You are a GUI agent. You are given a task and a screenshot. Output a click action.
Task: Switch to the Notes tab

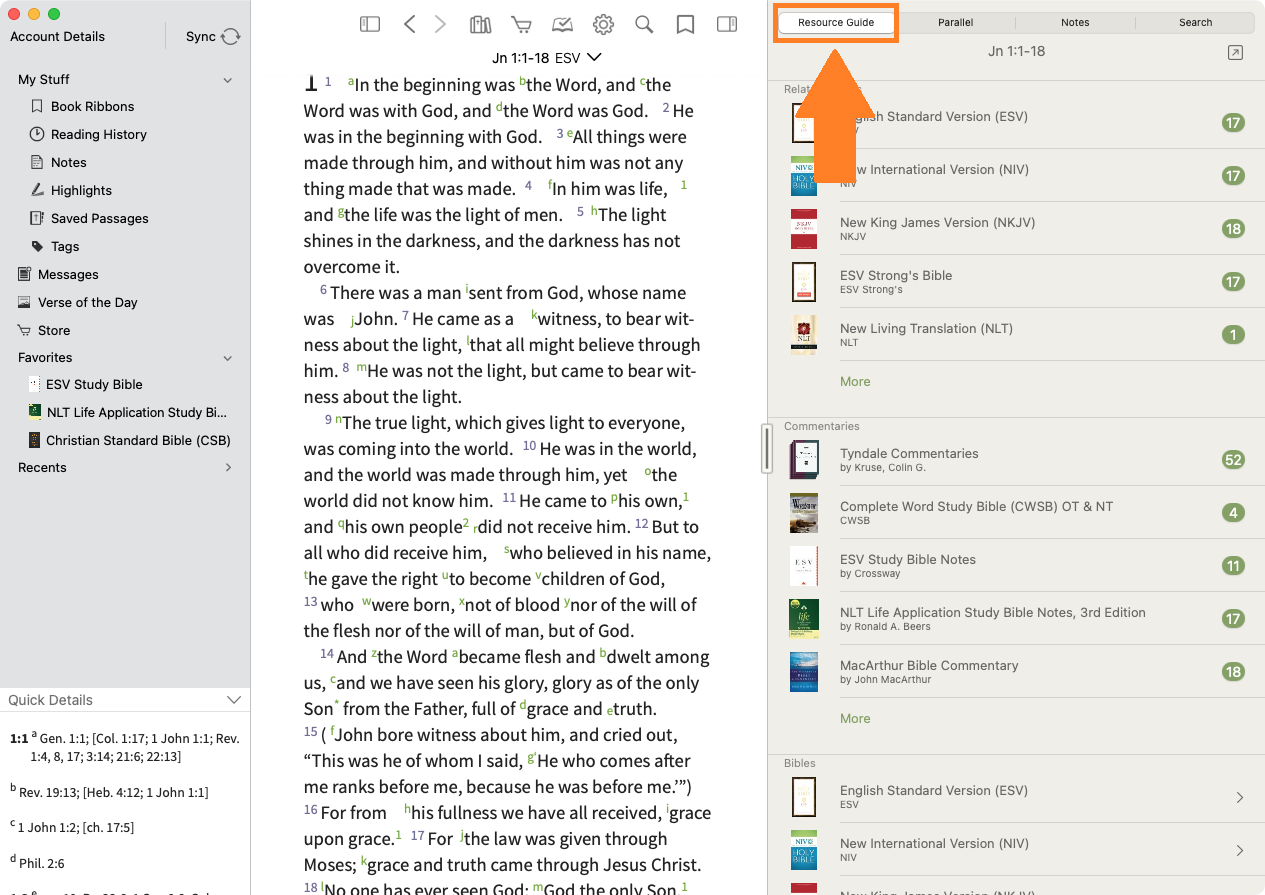click(1075, 22)
